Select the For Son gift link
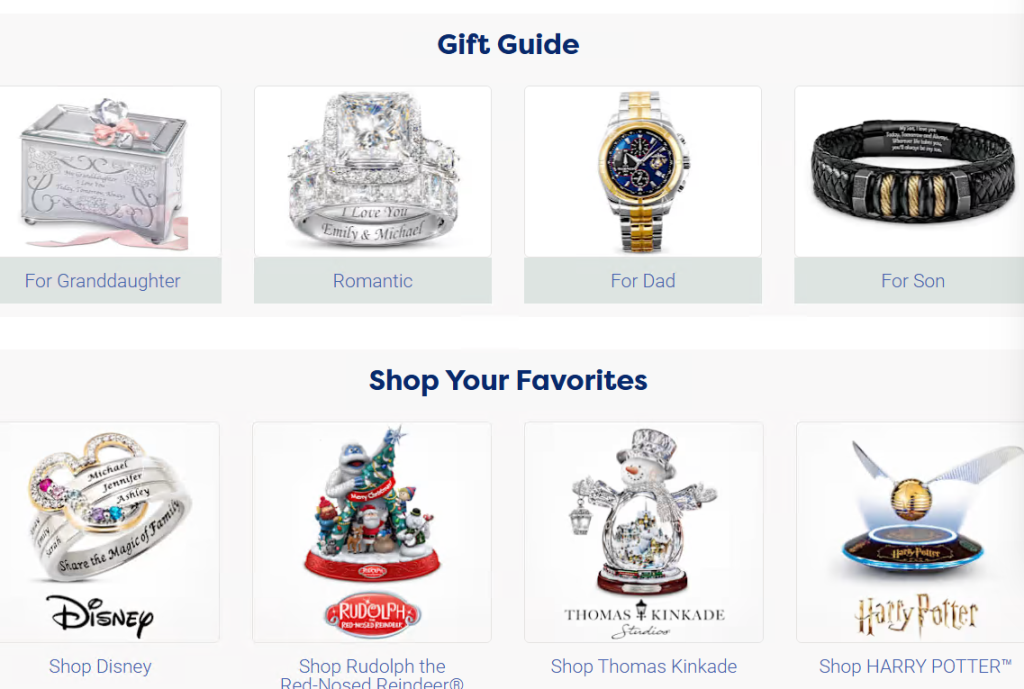Viewport: 1024px width, 689px height. click(x=913, y=281)
